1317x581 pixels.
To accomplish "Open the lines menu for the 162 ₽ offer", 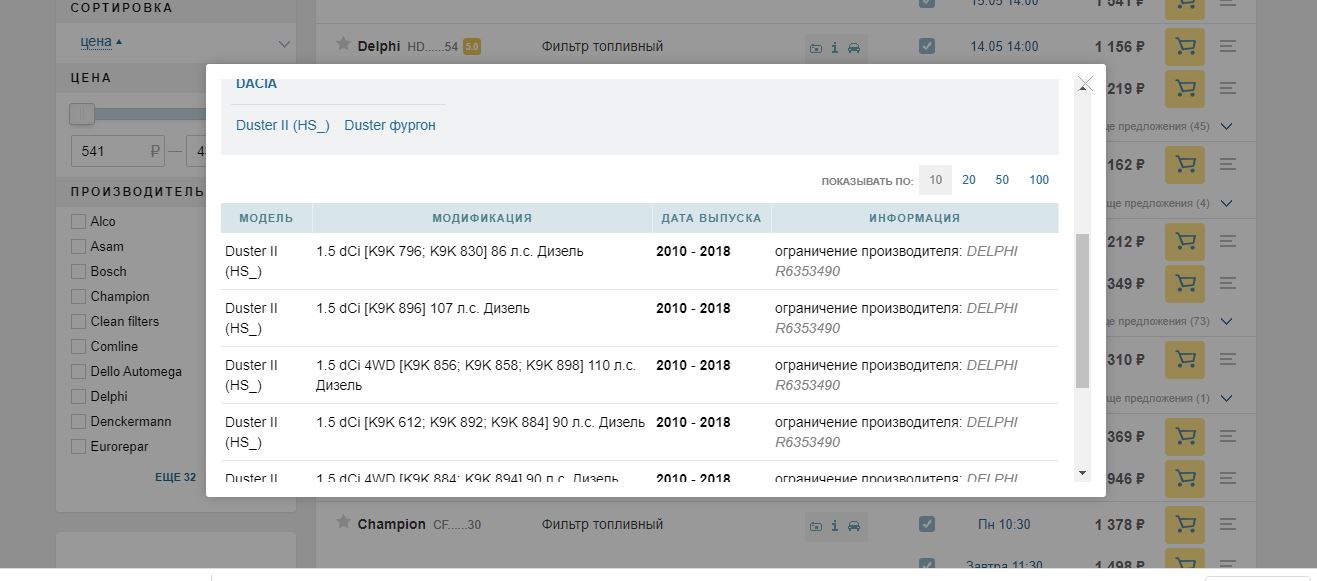I will [x=1229, y=164].
